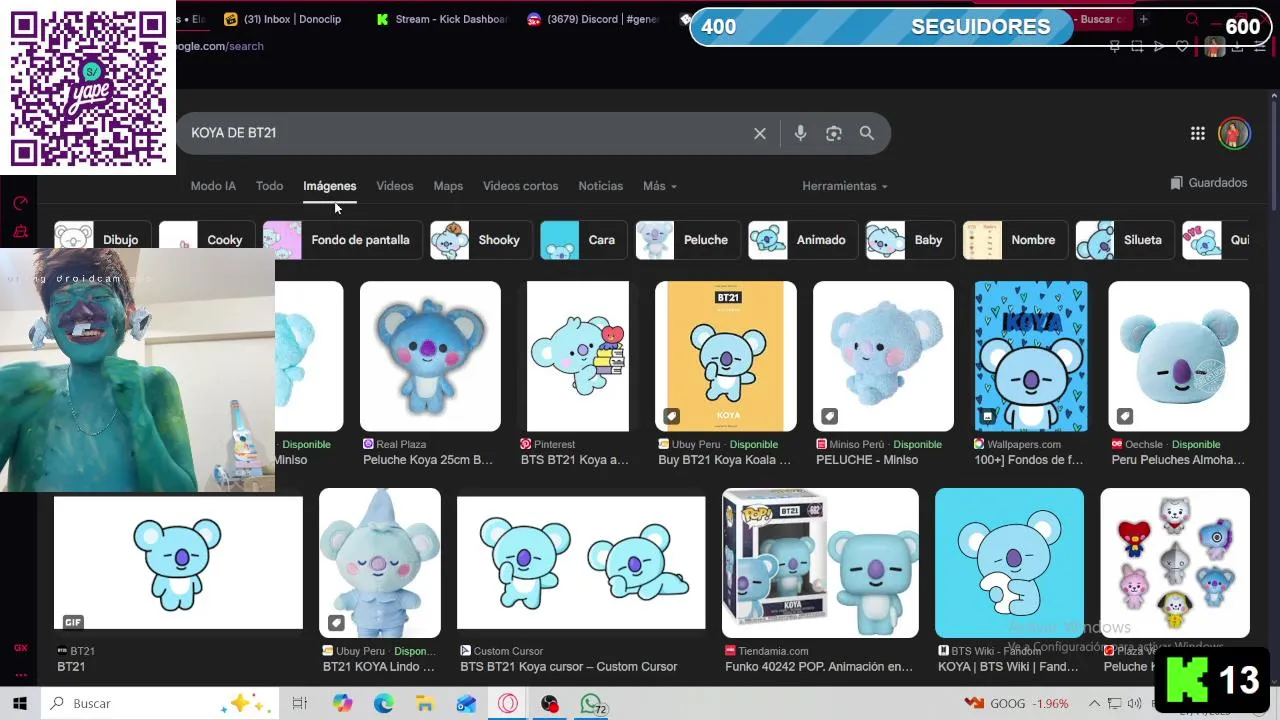Open Guardados saved items
Viewport: 1280px width, 720px height.
(1208, 183)
